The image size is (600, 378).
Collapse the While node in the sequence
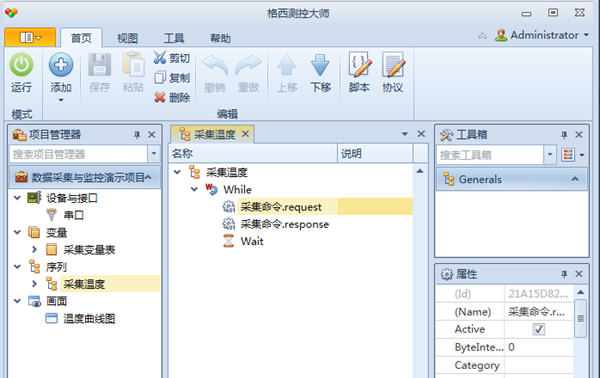[x=194, y=189]
